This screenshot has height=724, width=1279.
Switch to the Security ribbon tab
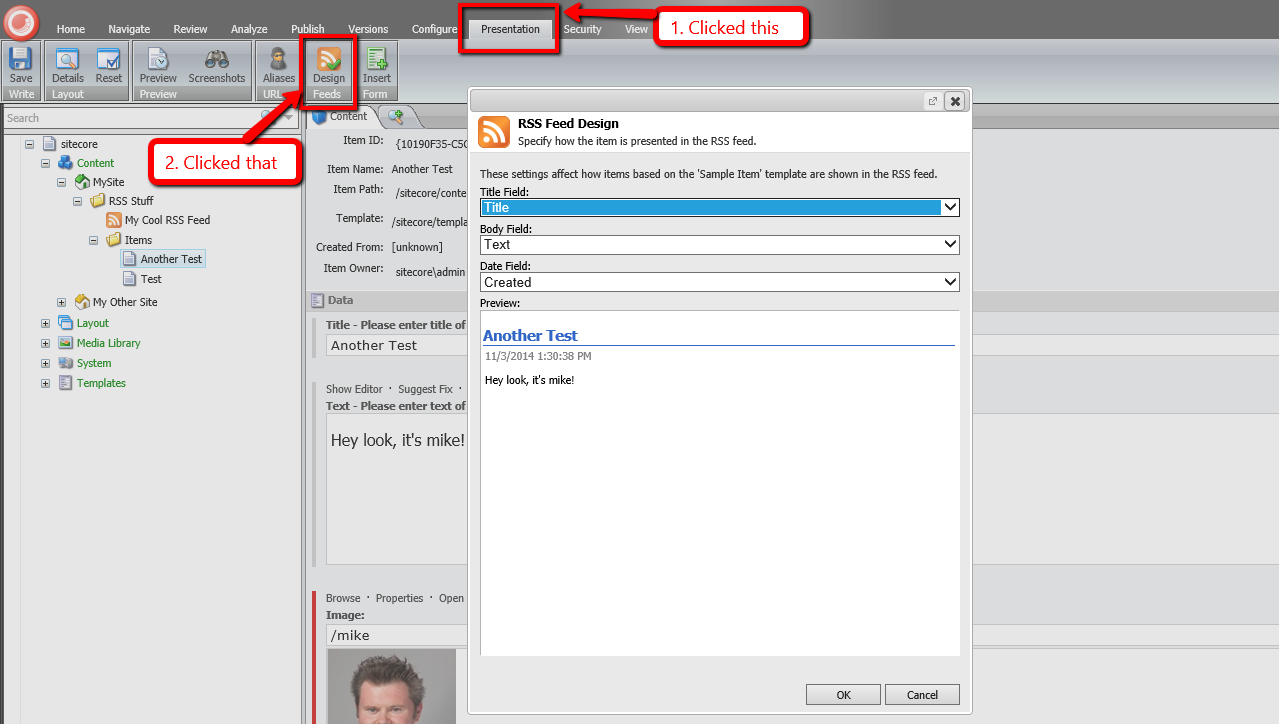tap(582, 29)
